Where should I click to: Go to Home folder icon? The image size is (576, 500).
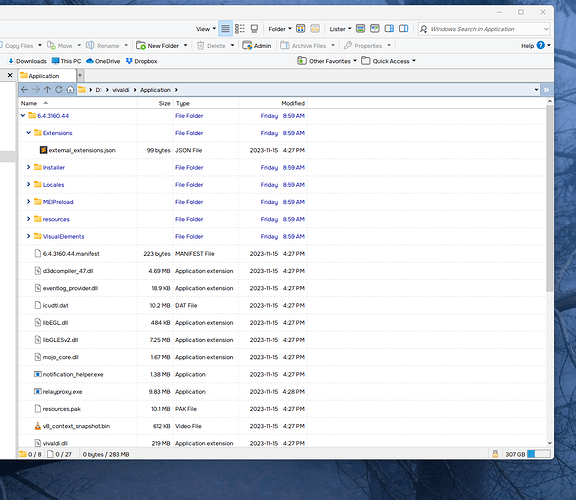coord(70,90)
